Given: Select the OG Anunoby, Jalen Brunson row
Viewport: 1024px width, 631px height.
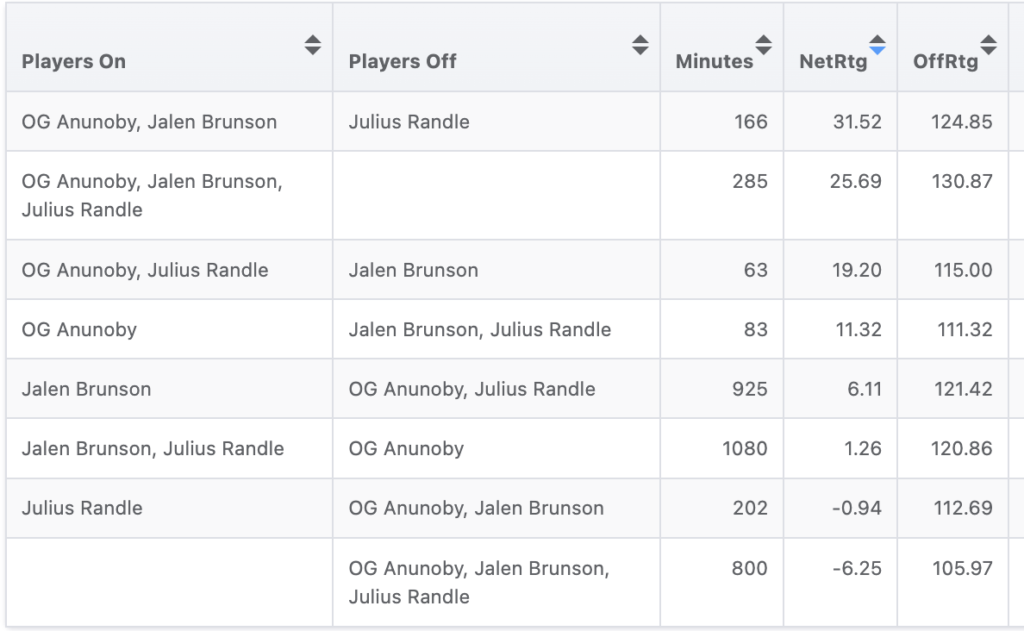Looking at the screenshot, I should click(x=149, y=122).
